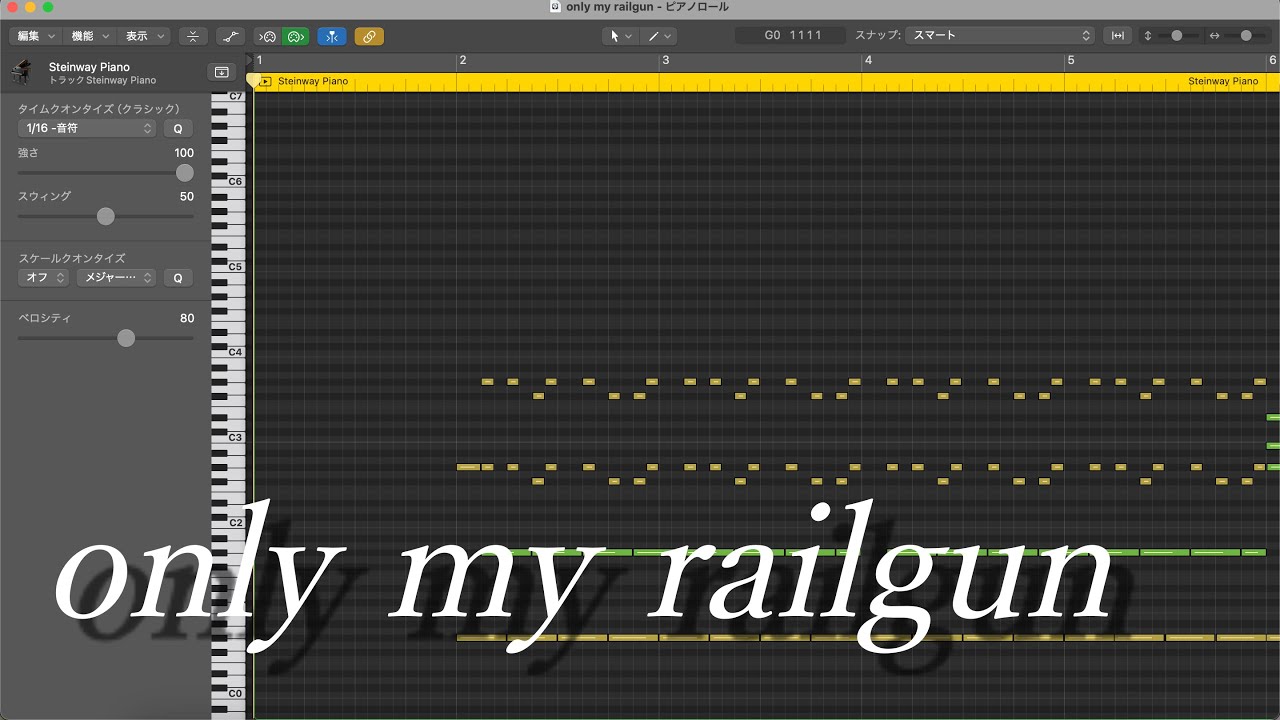Click the horizontal zoom arrows icon
Viewport: 1280px width, 720px height.
(x=1214, y=36)
